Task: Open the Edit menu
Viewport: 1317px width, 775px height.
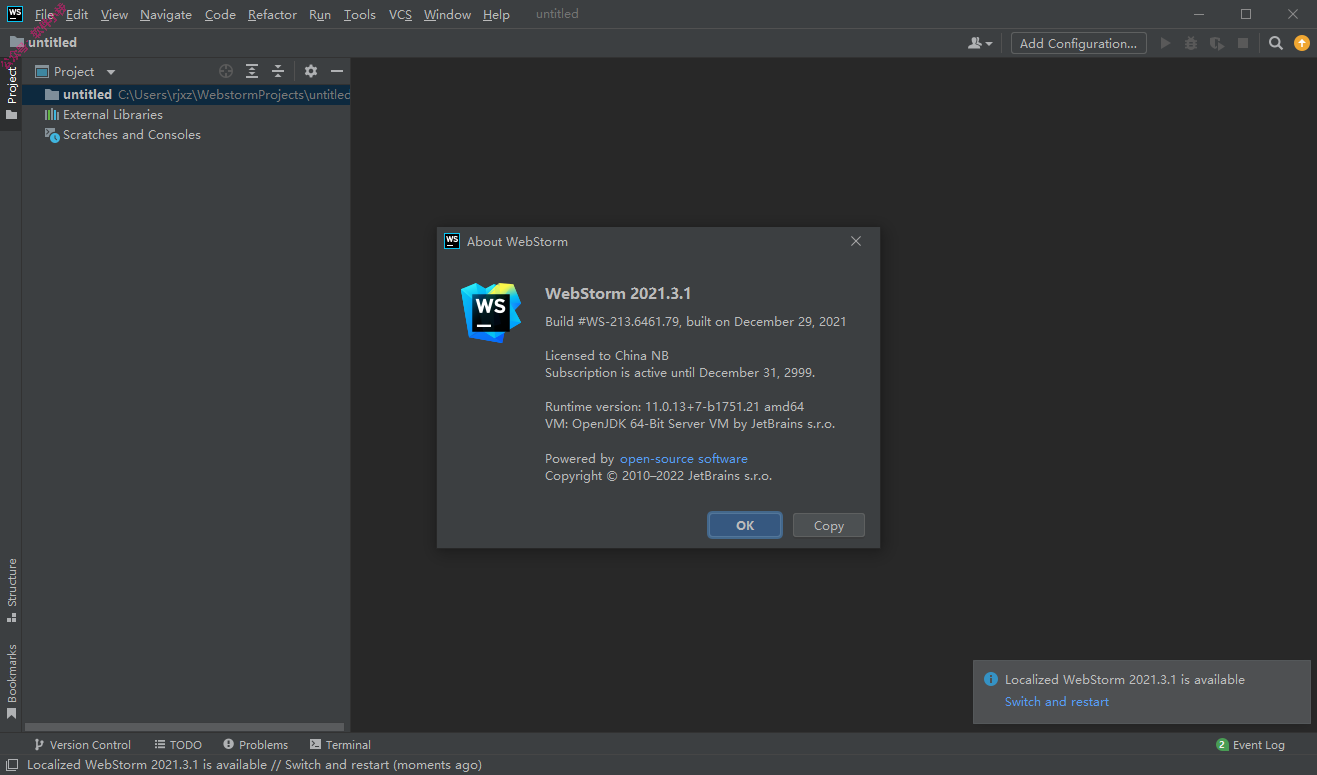Action: coord(77,14)
